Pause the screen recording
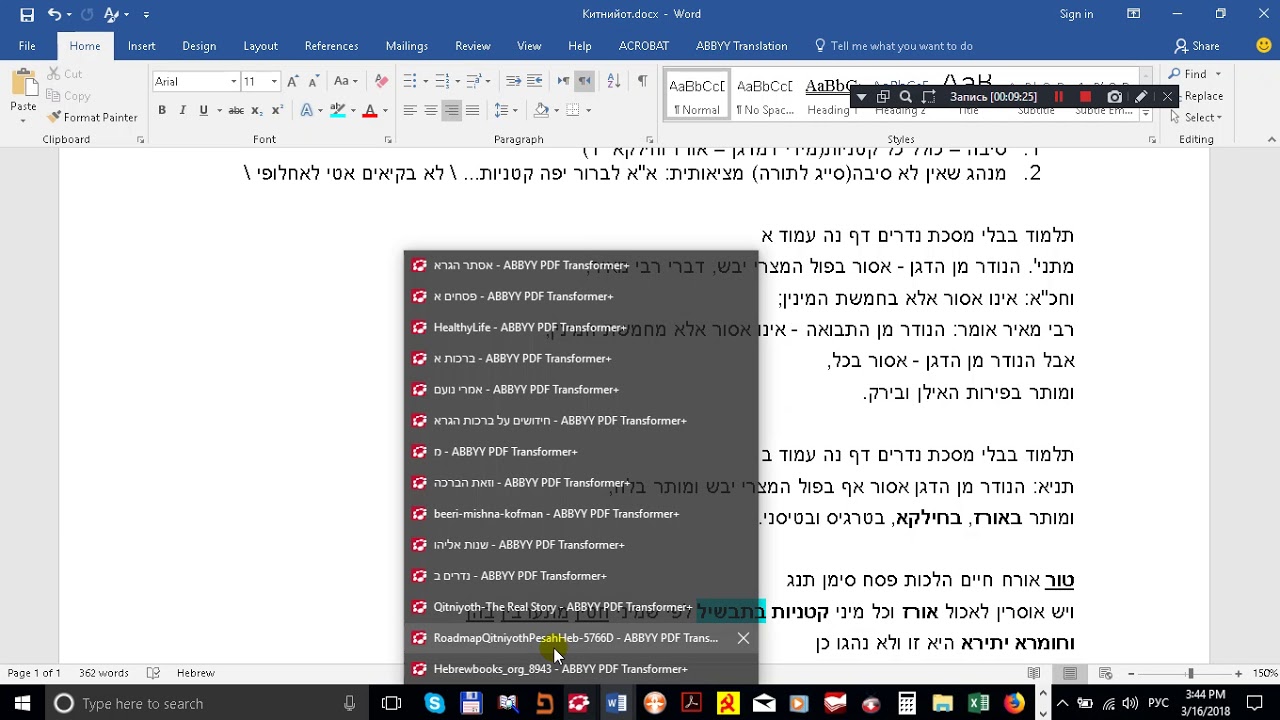This screenshot has width=1280, height=720. point(1058,97)
